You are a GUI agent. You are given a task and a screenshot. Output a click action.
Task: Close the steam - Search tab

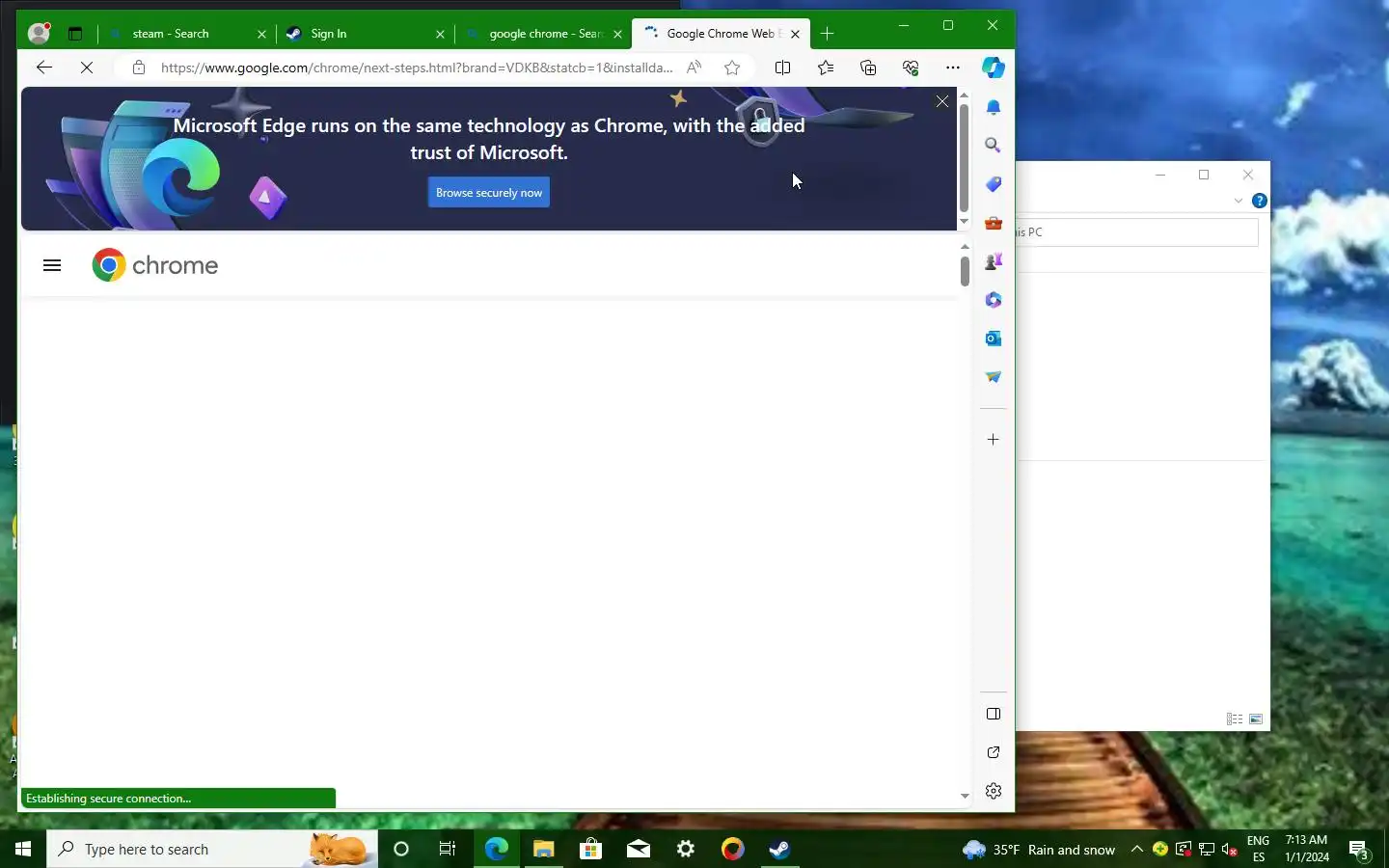pos(261,34)
